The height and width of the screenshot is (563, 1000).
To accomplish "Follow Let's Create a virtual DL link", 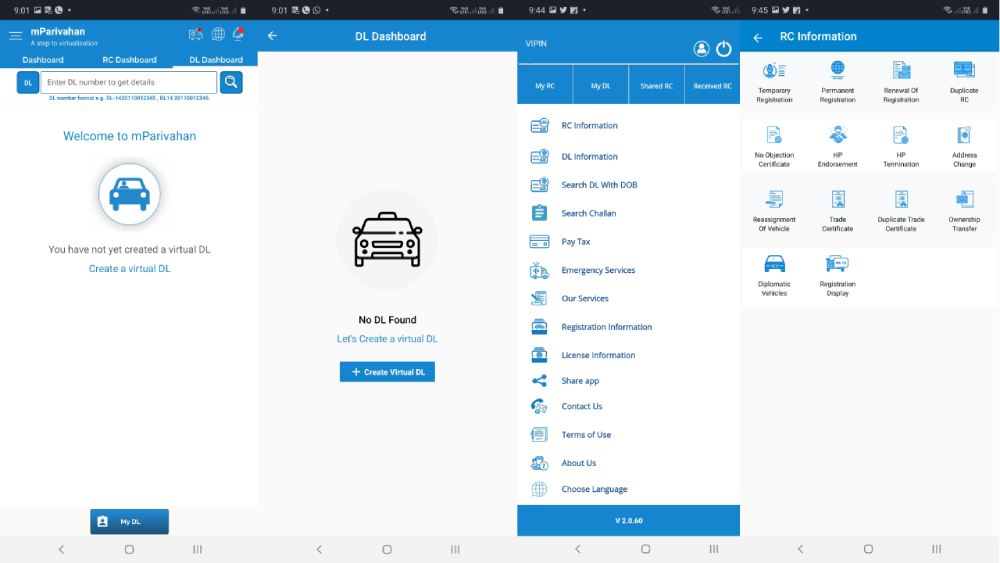I will (x=387, y=339).
